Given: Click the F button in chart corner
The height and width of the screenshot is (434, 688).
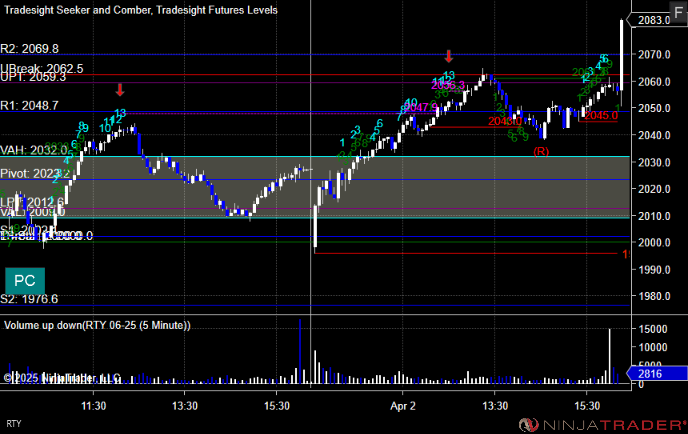Looking at the screenshot, I should click(x=678, y=12).
